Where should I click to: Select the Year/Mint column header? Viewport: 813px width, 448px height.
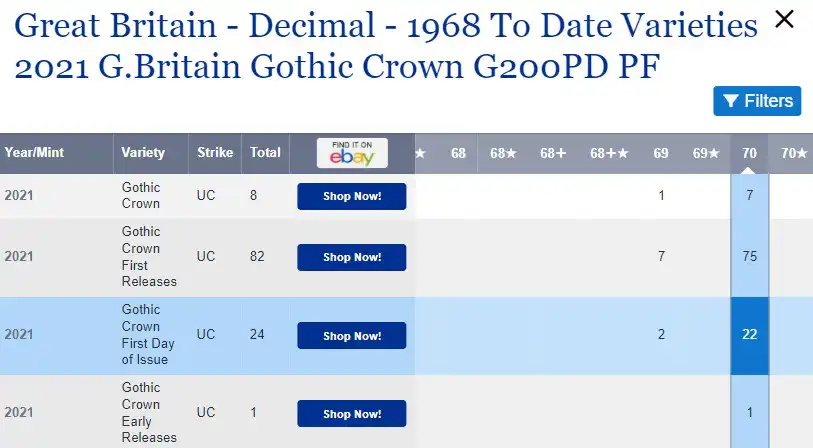[34, 152]
